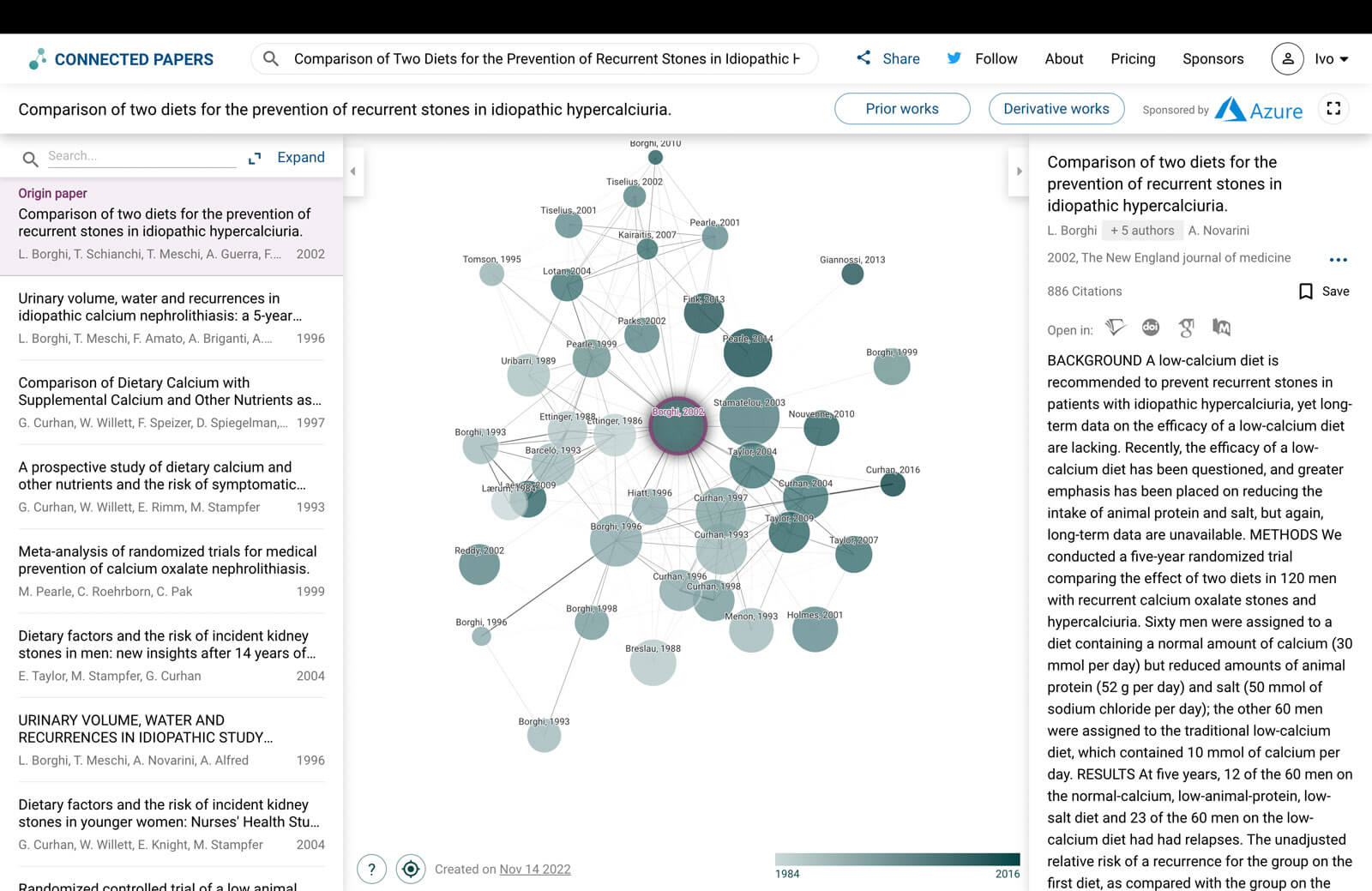
Task: Expand the papers list view
Action: coord(287,158)
